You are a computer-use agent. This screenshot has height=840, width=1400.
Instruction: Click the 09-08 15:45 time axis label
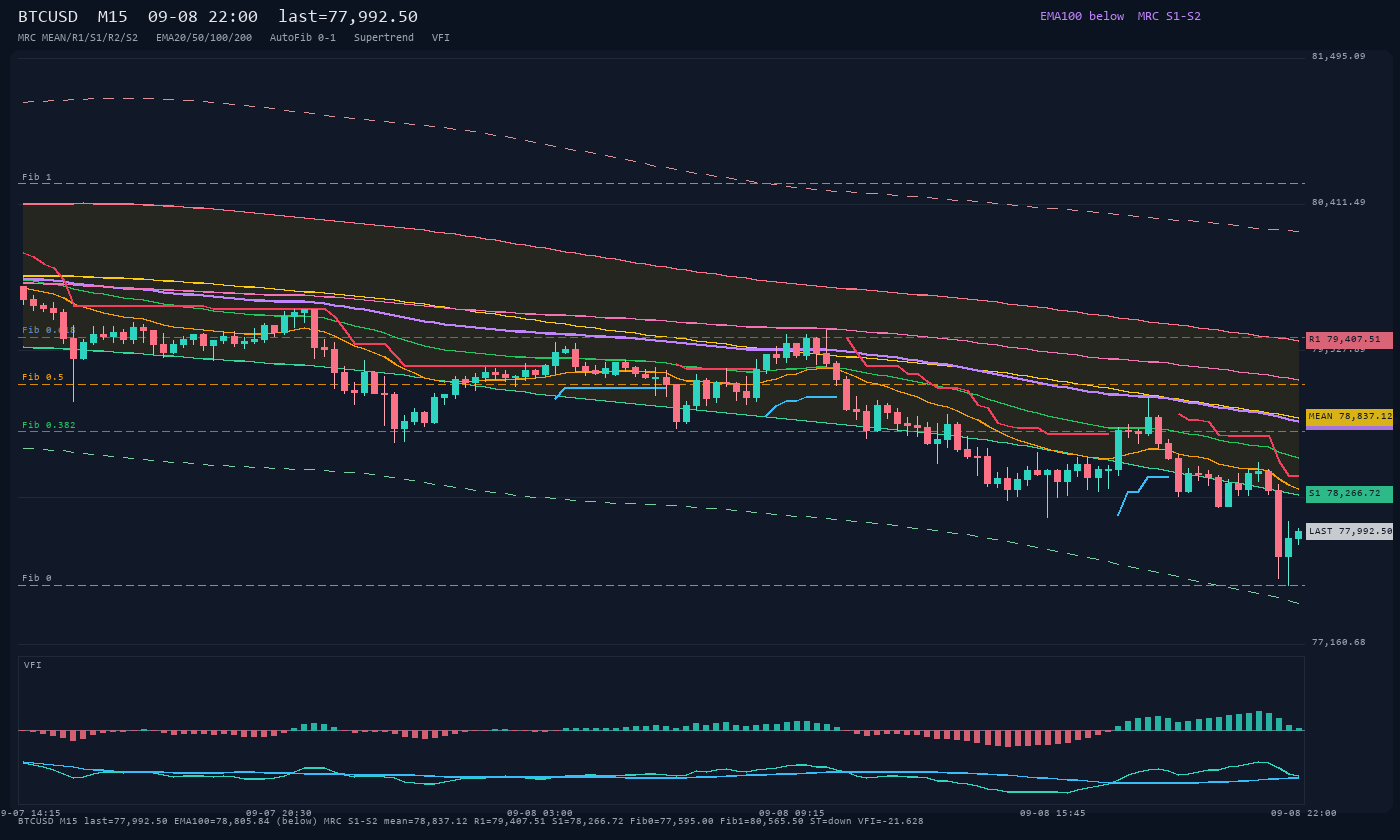point(1053,813)
